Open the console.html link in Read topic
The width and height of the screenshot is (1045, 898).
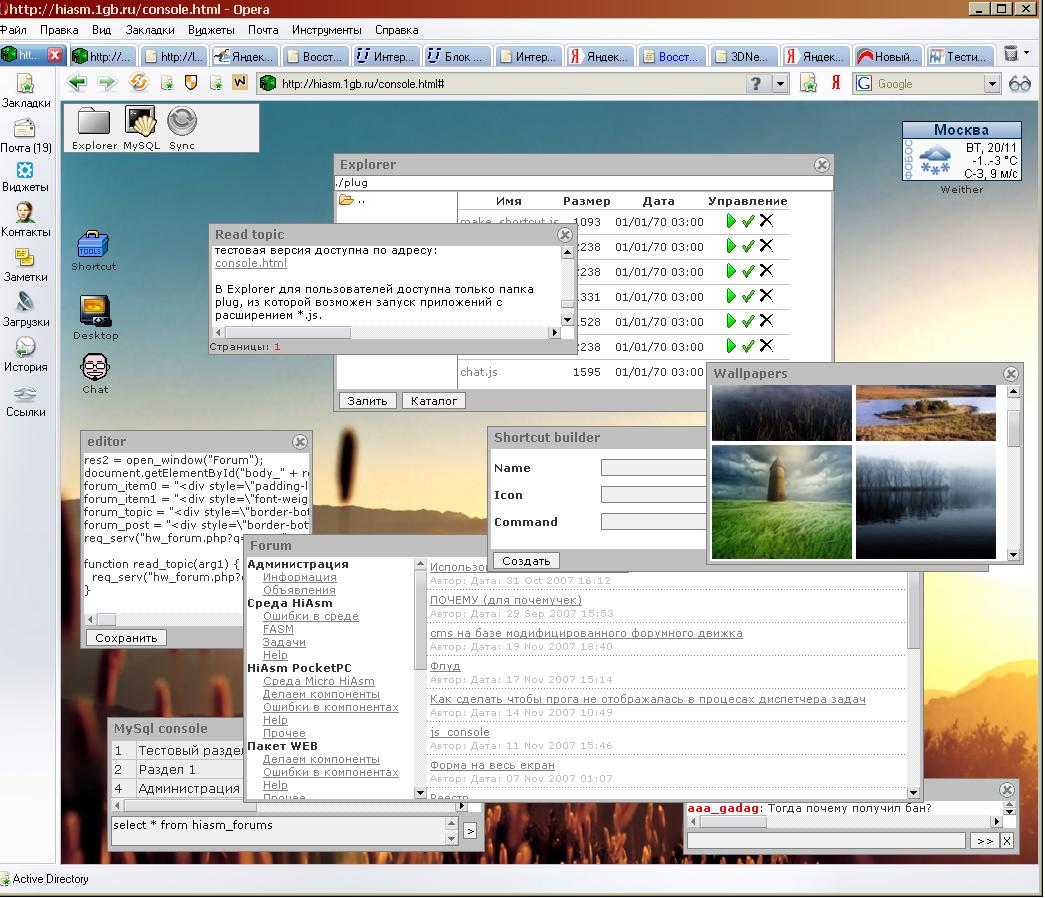click(x=251, y=263)
